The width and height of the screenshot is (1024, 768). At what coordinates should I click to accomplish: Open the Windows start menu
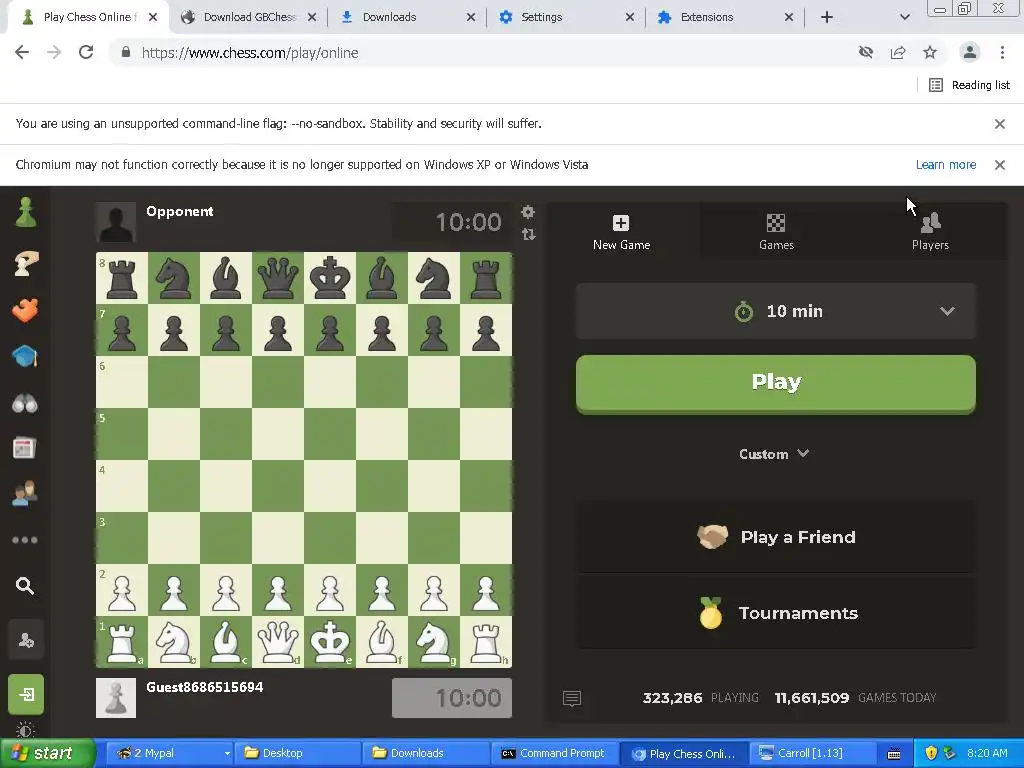point(47,753)
